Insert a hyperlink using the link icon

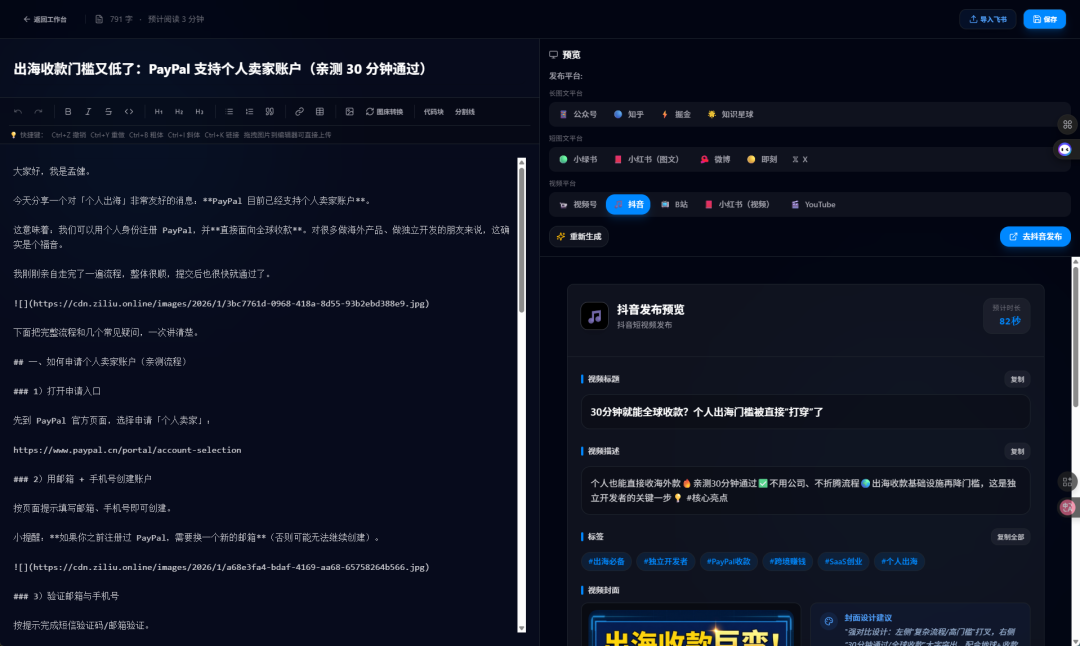(x=299, y=112)
